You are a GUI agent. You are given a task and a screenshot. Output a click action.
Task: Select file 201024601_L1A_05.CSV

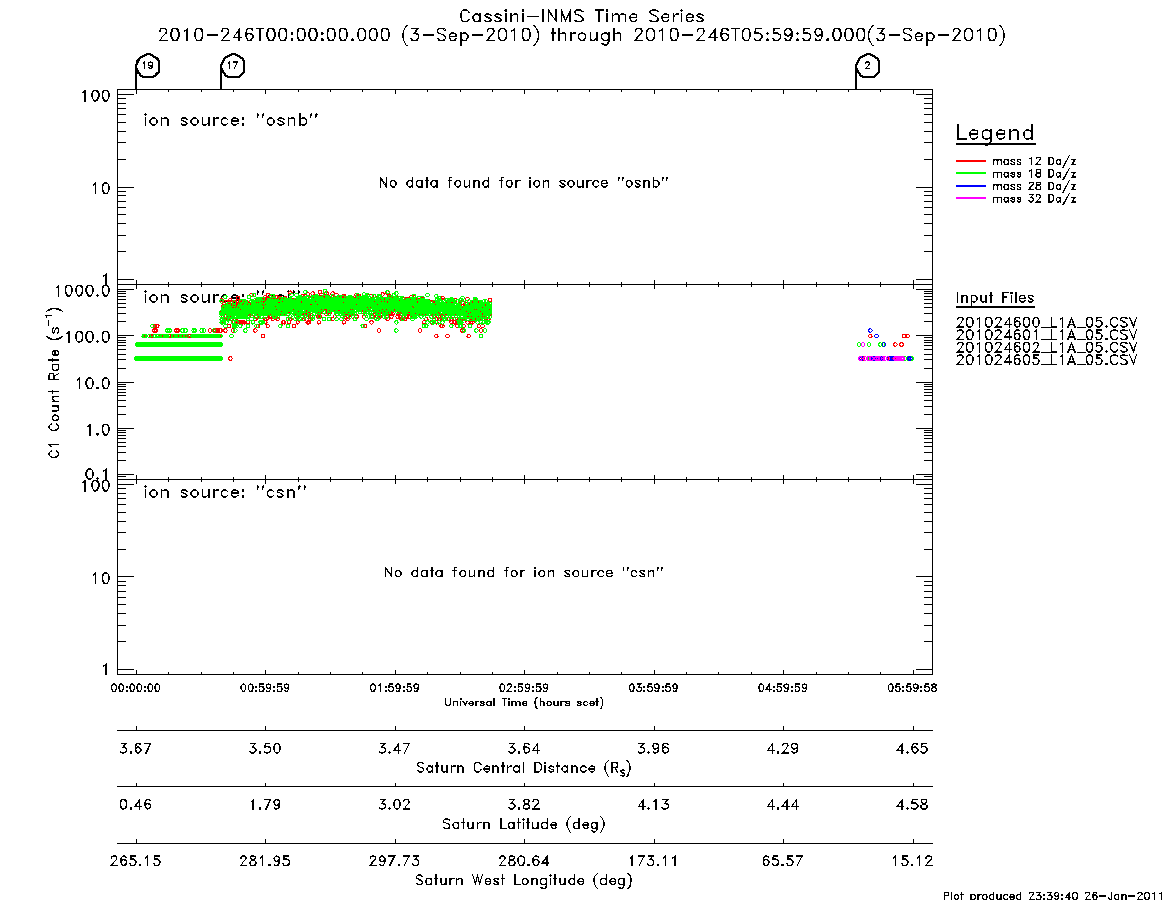click(x=1046, y=335)
